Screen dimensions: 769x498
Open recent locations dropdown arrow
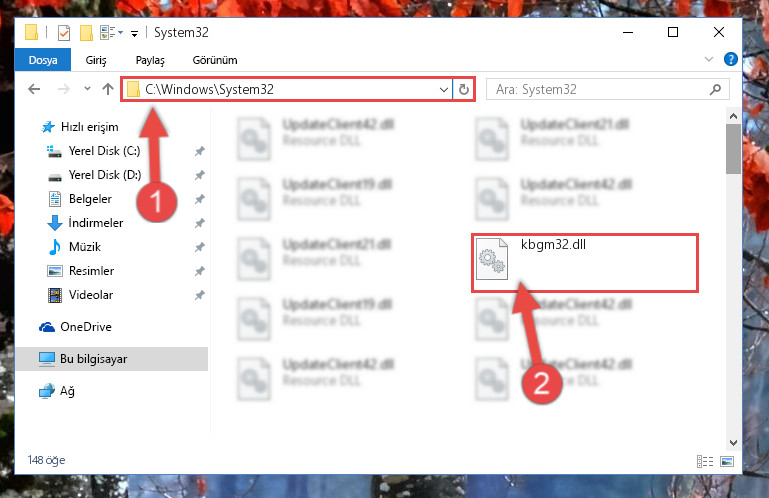(87, 89)
